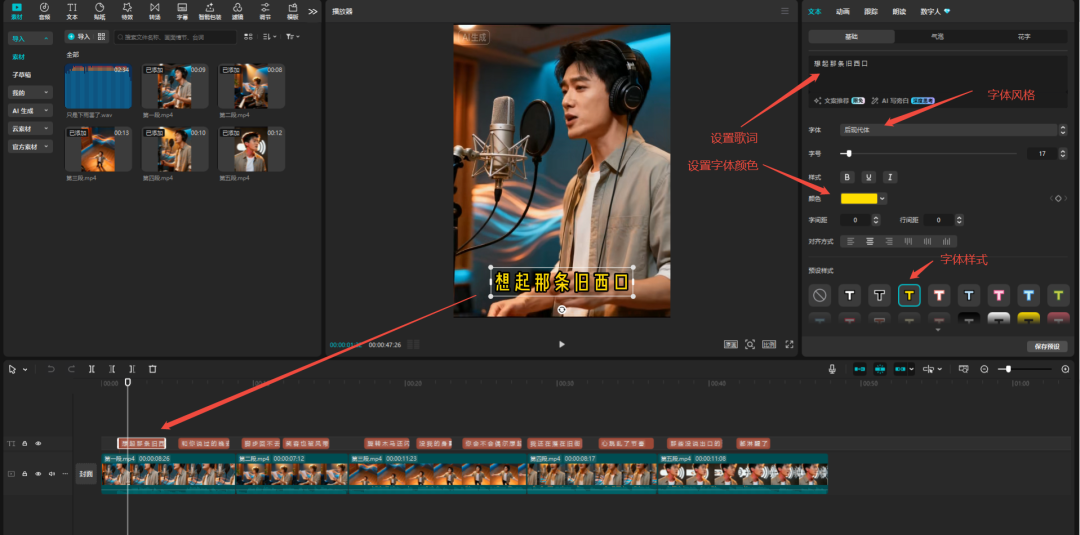Toggle Bold text style button
Image resolution: width=1080 pixels, height=535 pixels.
tap(848, 177)
